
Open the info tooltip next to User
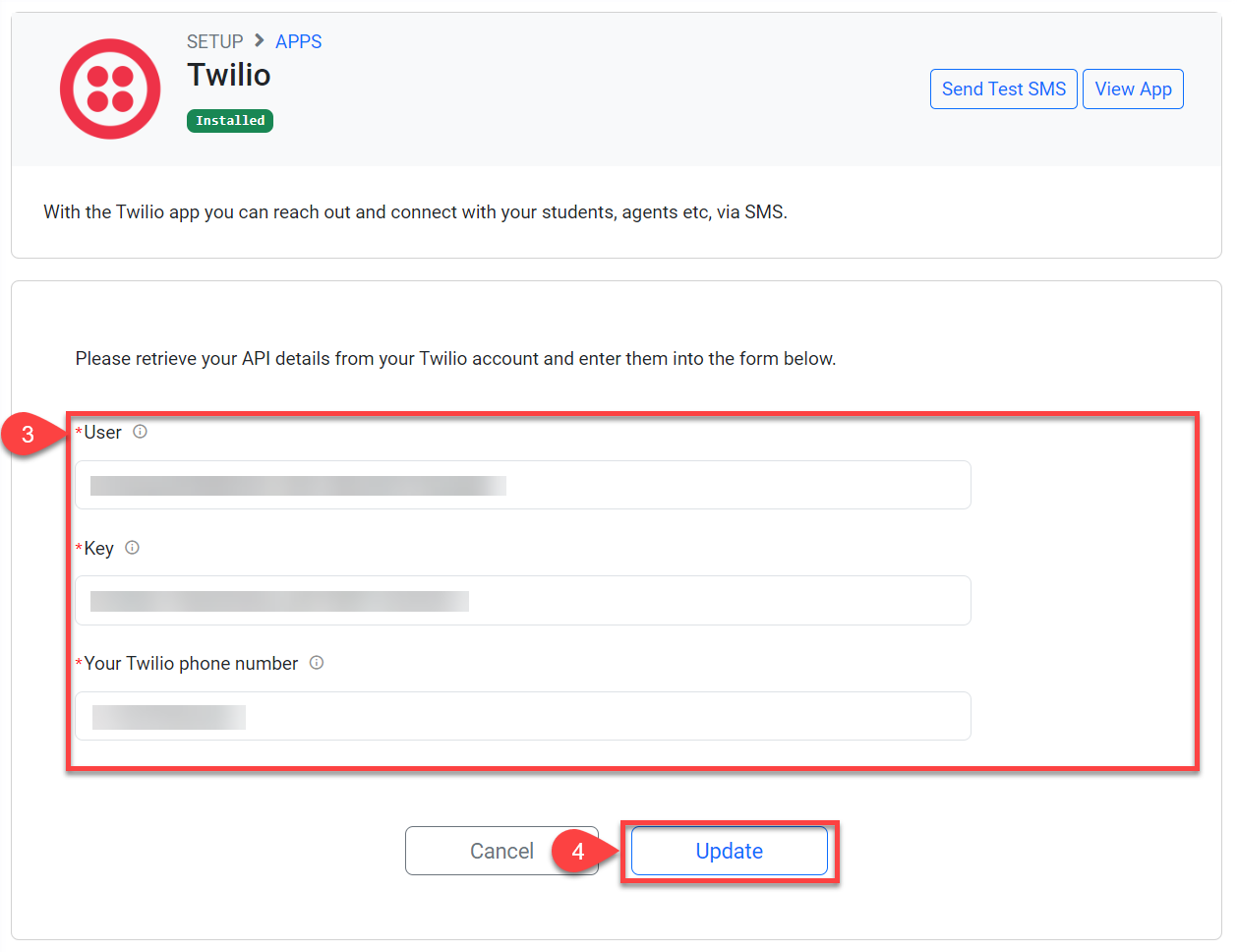point(141,432)
